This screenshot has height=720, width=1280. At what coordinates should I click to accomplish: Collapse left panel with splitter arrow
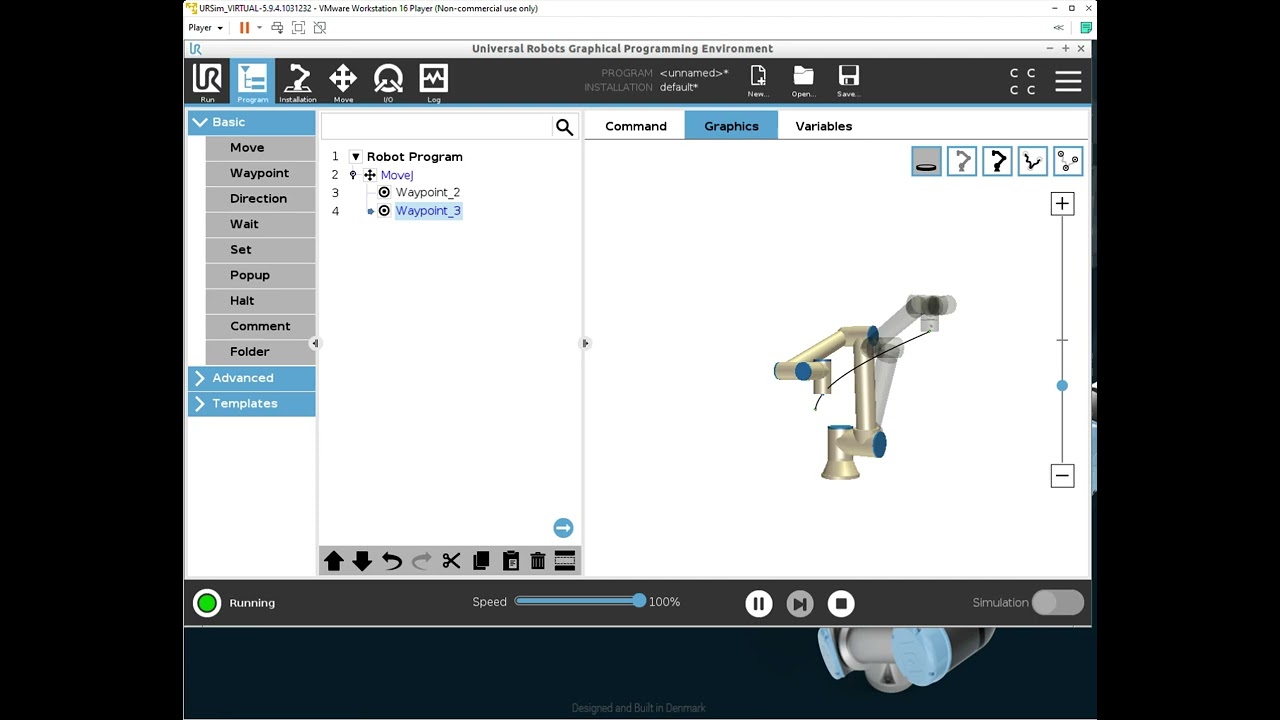pyautogui.click(x=315, y=343)
